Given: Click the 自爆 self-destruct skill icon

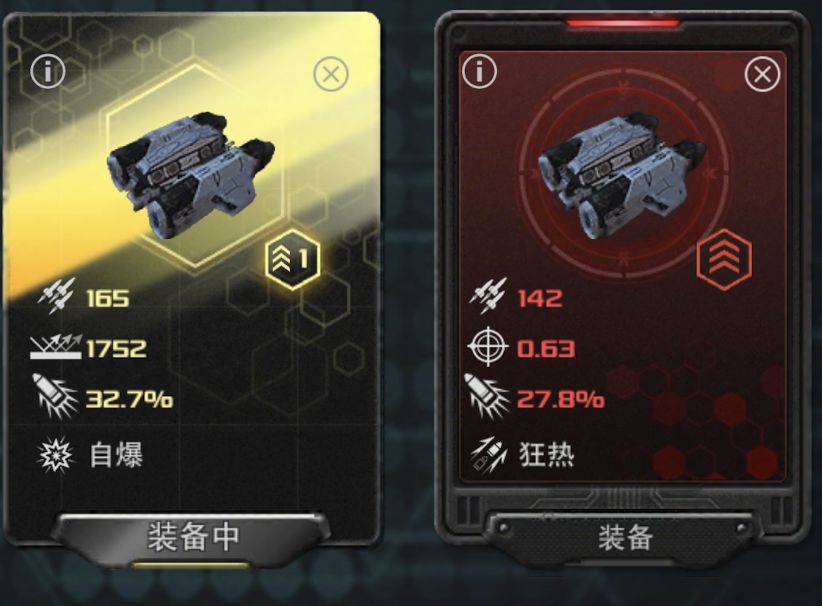Looking at the screenshot, I should 56,454.
